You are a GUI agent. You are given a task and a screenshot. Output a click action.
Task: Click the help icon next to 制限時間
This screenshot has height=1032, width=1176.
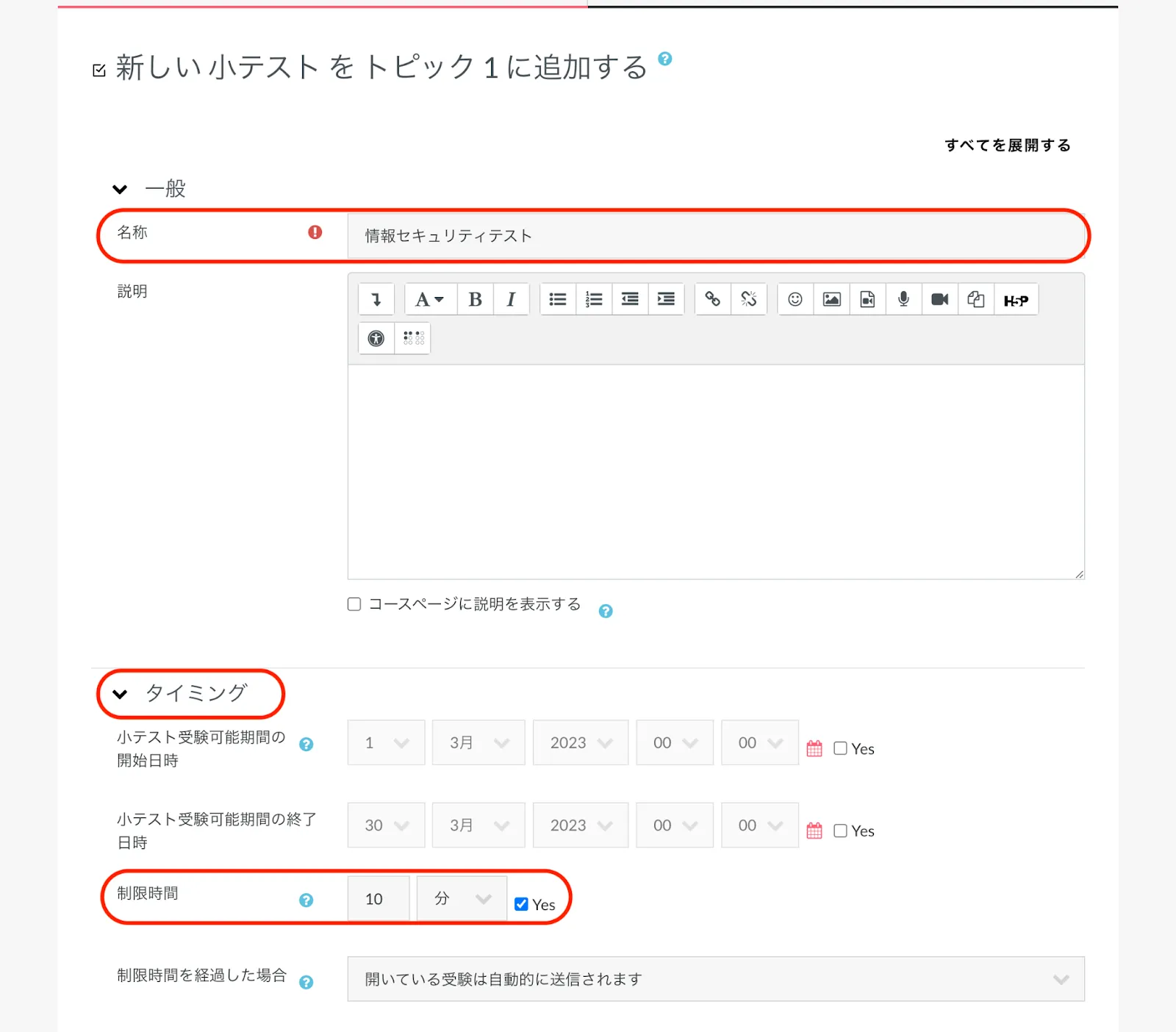(x=306, y=900)
